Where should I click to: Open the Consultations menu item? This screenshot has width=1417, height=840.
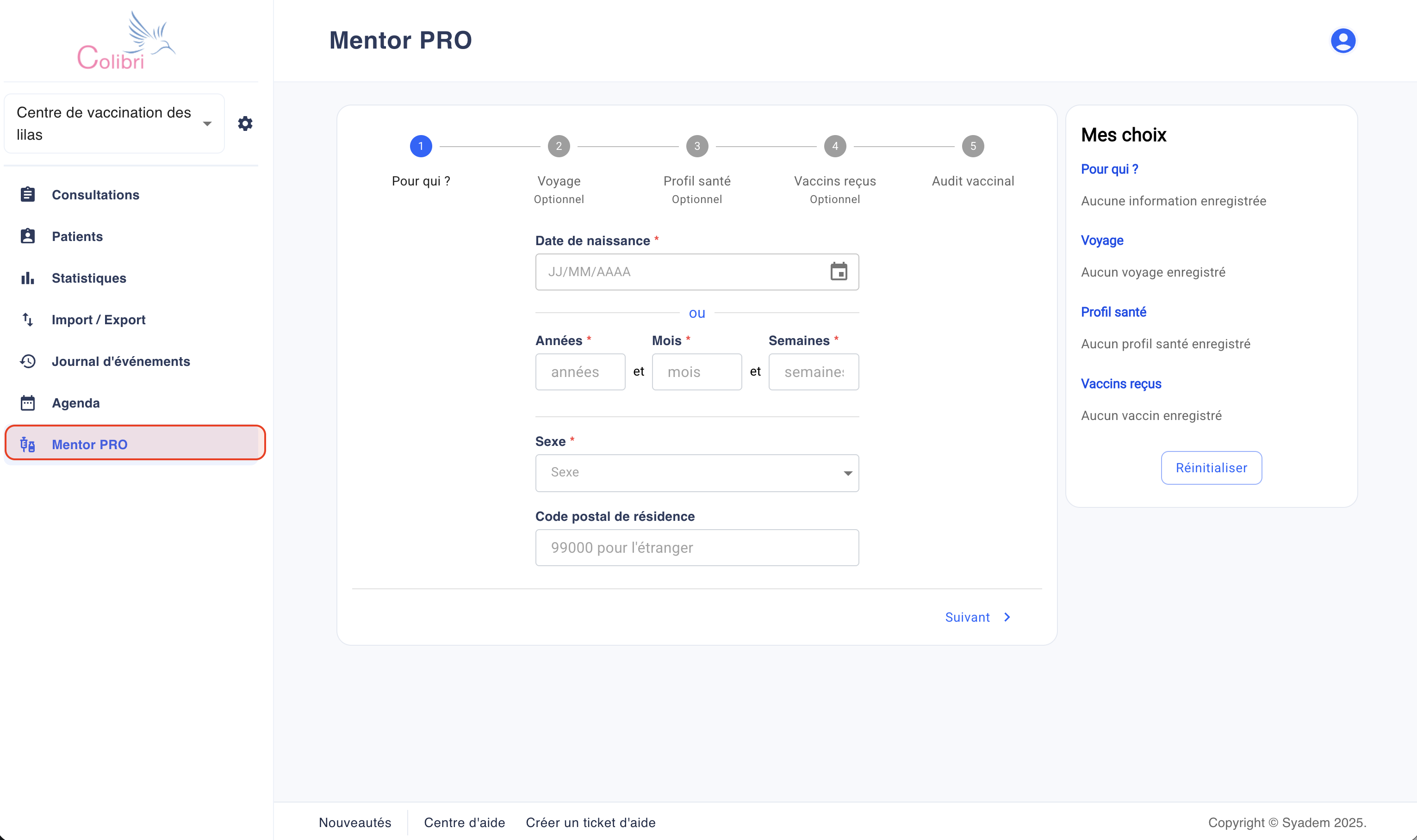tap(131, 195)
